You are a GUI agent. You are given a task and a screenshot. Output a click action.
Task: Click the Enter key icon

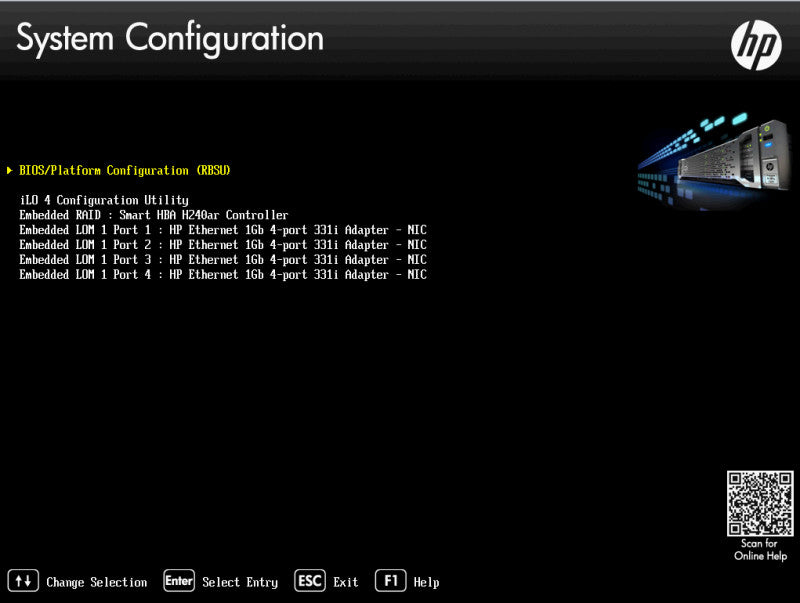[179, 581]
